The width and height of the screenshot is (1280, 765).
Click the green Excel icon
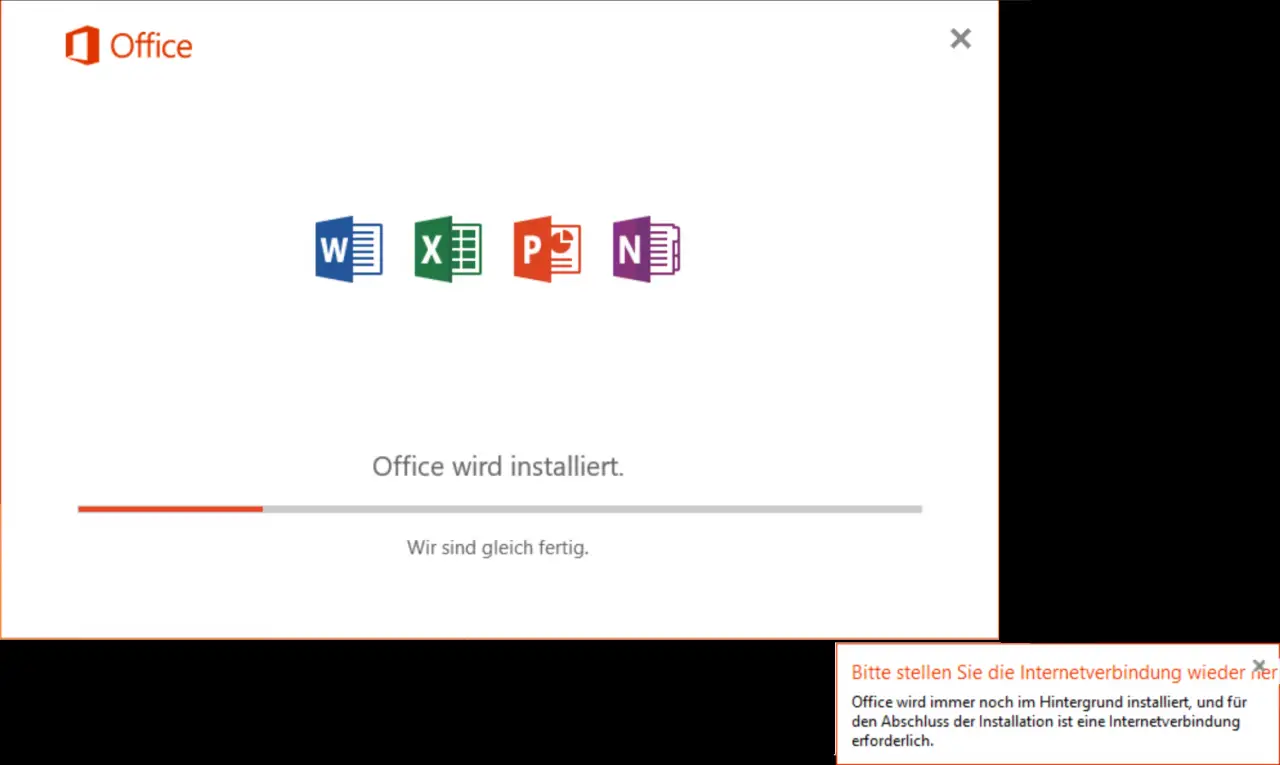coord(448,248)
